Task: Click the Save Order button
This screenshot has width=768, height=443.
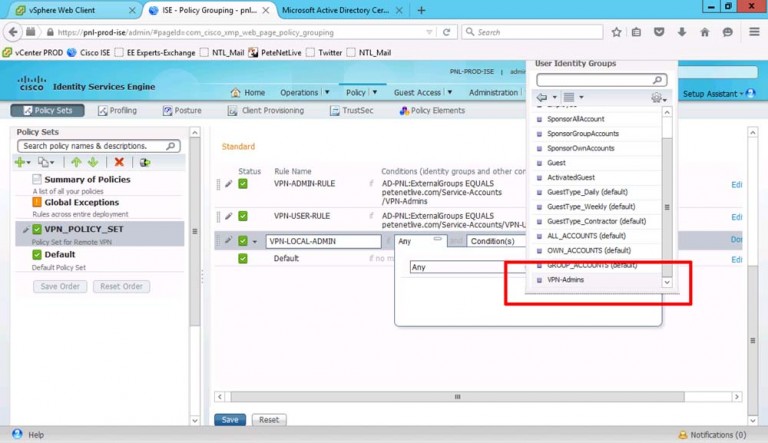Action: [x=60, y=286]
